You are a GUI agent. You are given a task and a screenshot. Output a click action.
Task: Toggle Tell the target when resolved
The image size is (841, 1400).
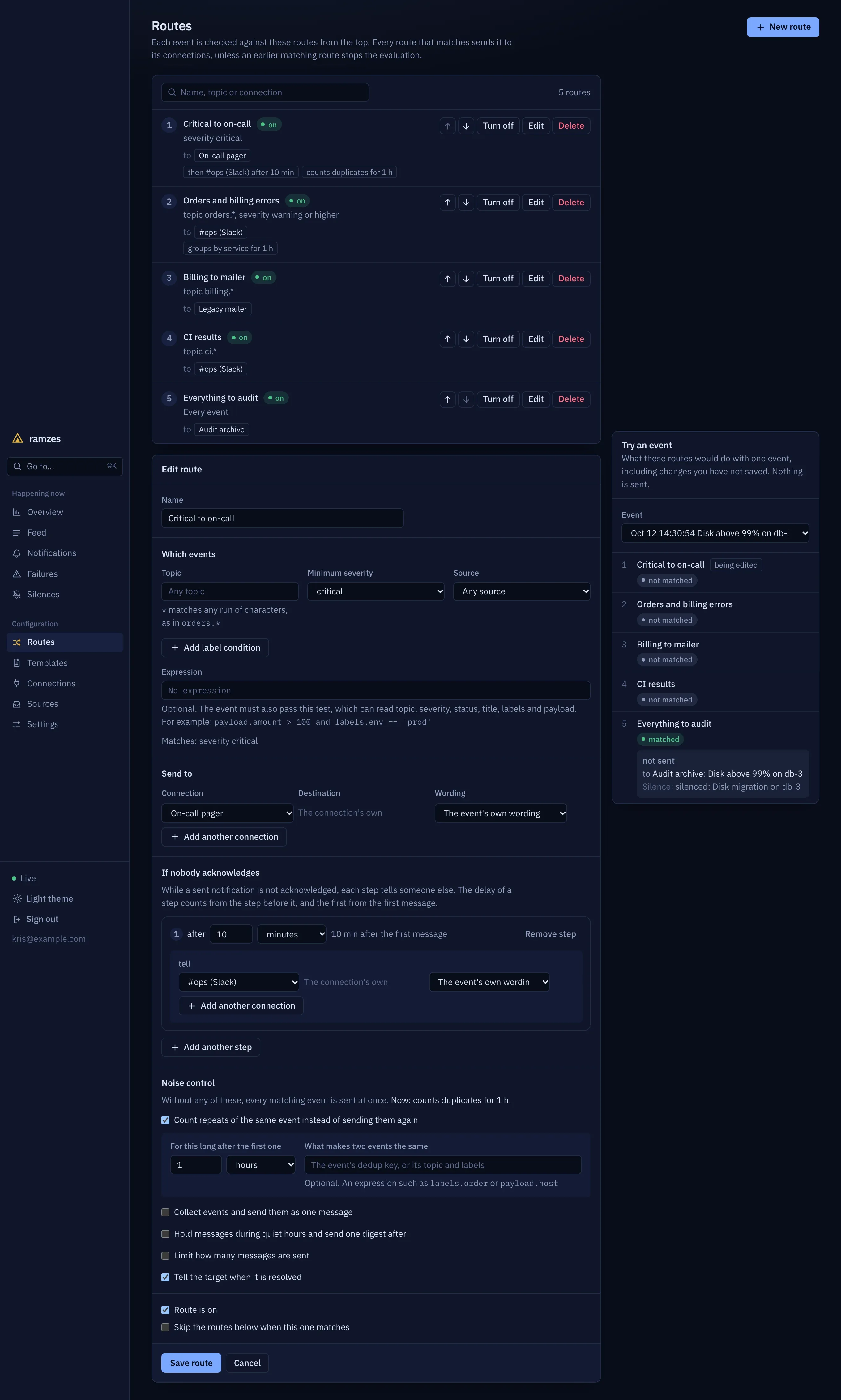(x=165, y=1277)
